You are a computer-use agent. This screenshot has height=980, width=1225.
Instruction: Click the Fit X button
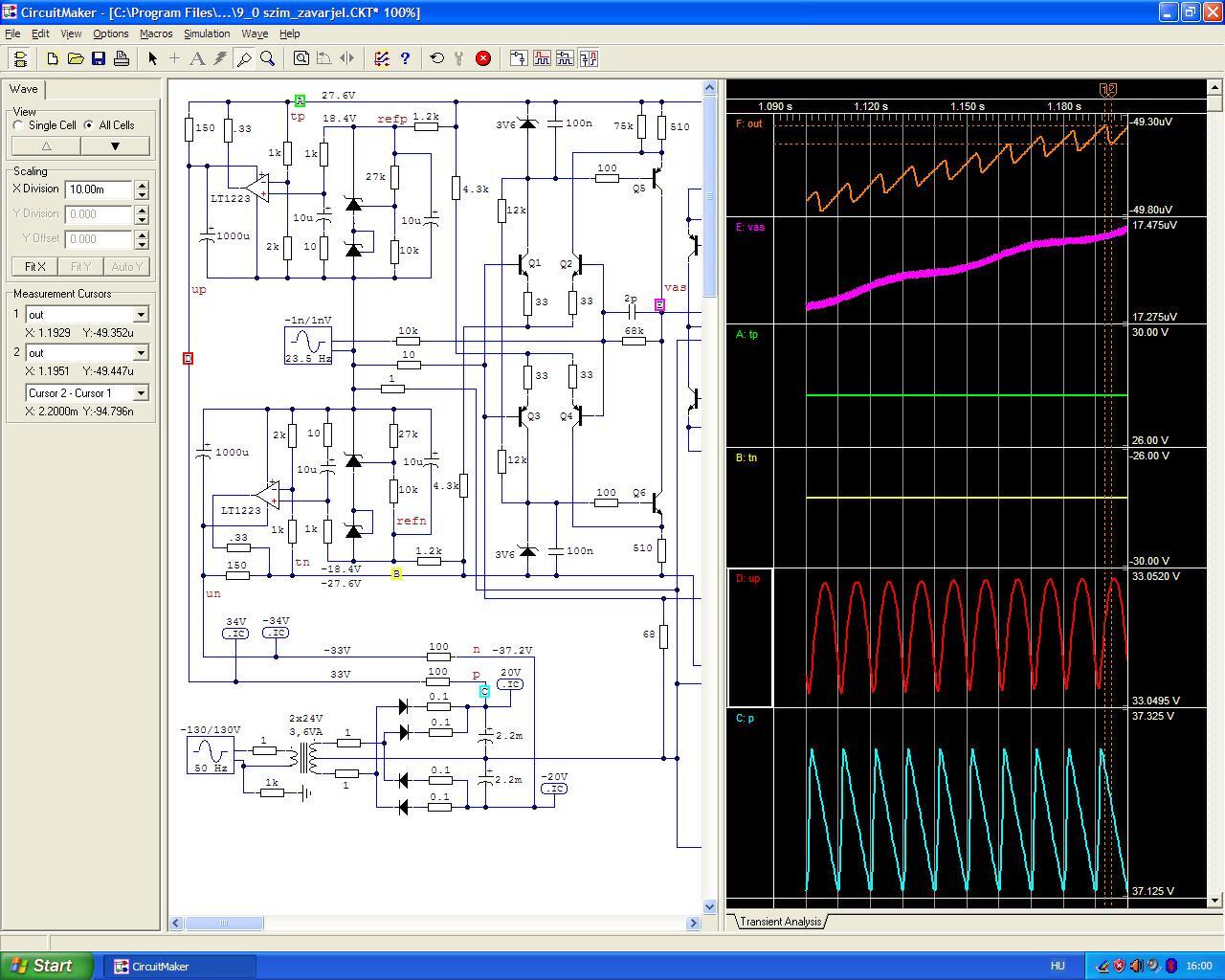click(35, 266)
